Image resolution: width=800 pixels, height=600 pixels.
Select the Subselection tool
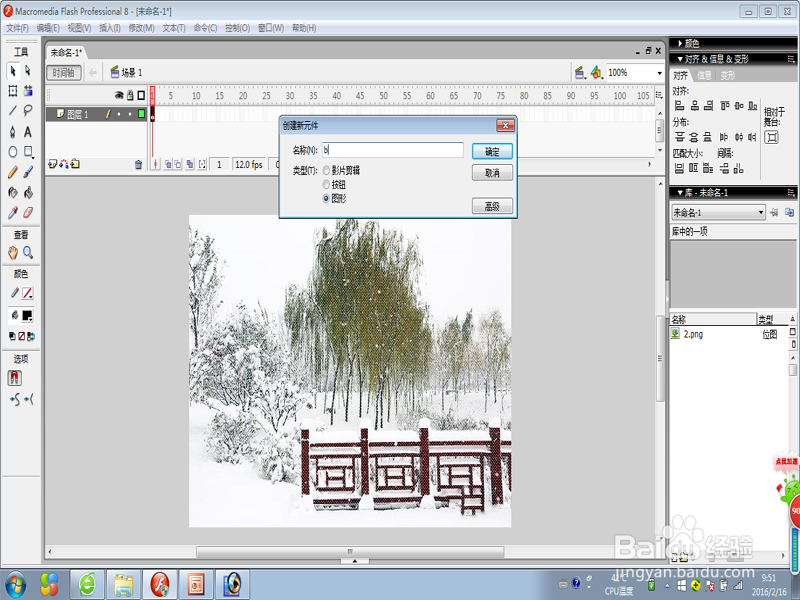click(x=28, y=70)
